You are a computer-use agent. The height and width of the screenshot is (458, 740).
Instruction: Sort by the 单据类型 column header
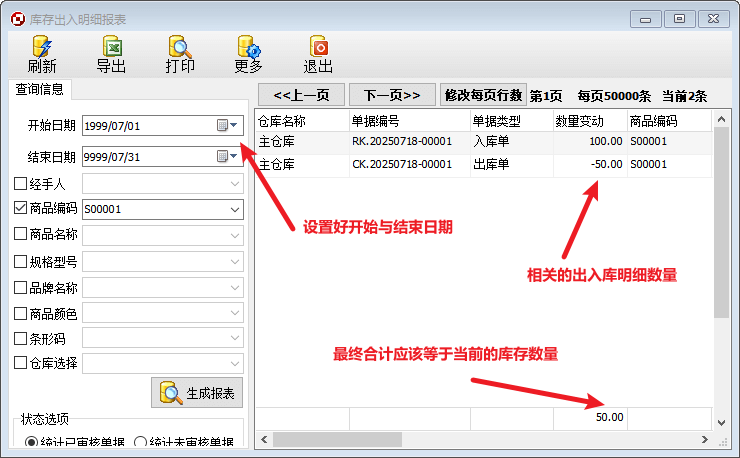tap(512, 121)
